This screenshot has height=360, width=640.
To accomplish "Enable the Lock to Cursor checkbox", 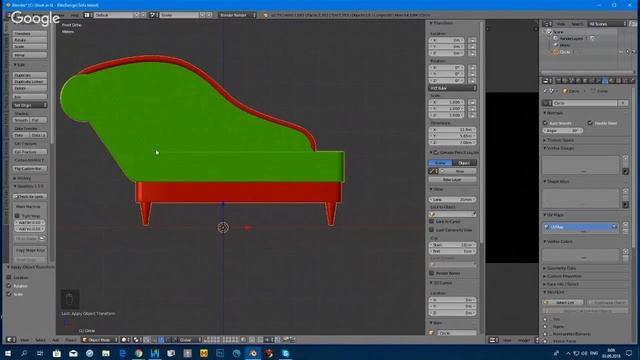I will point(431,221).
